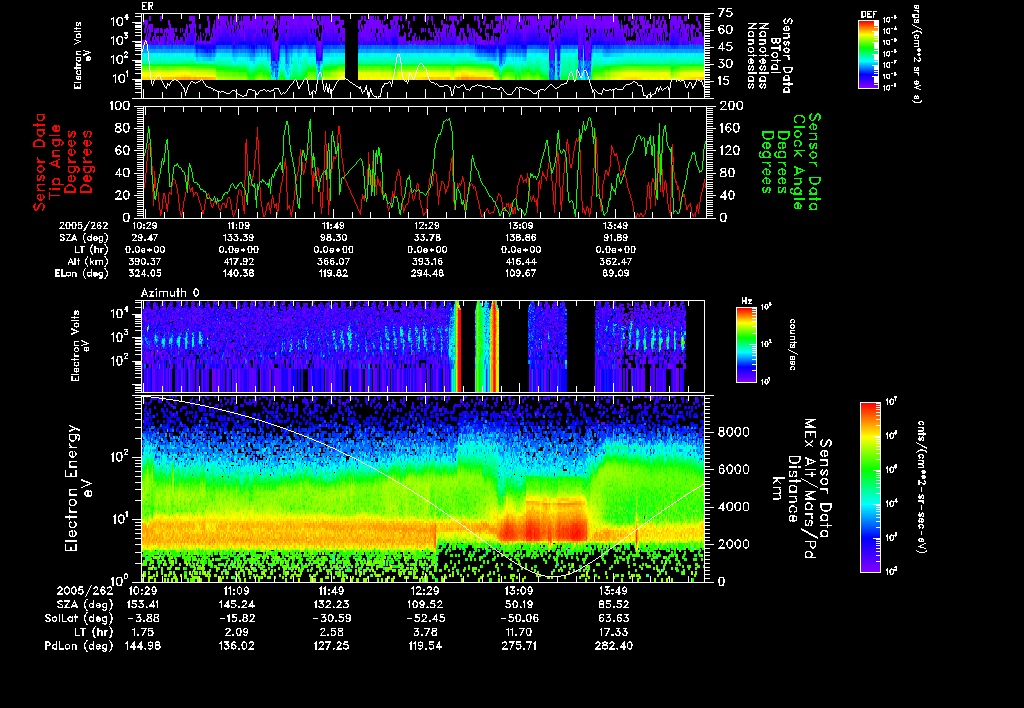Viewport: 1024px width, 708px height.
Task: Click the Alt value 362.47
Action: (x=615, y=261)
